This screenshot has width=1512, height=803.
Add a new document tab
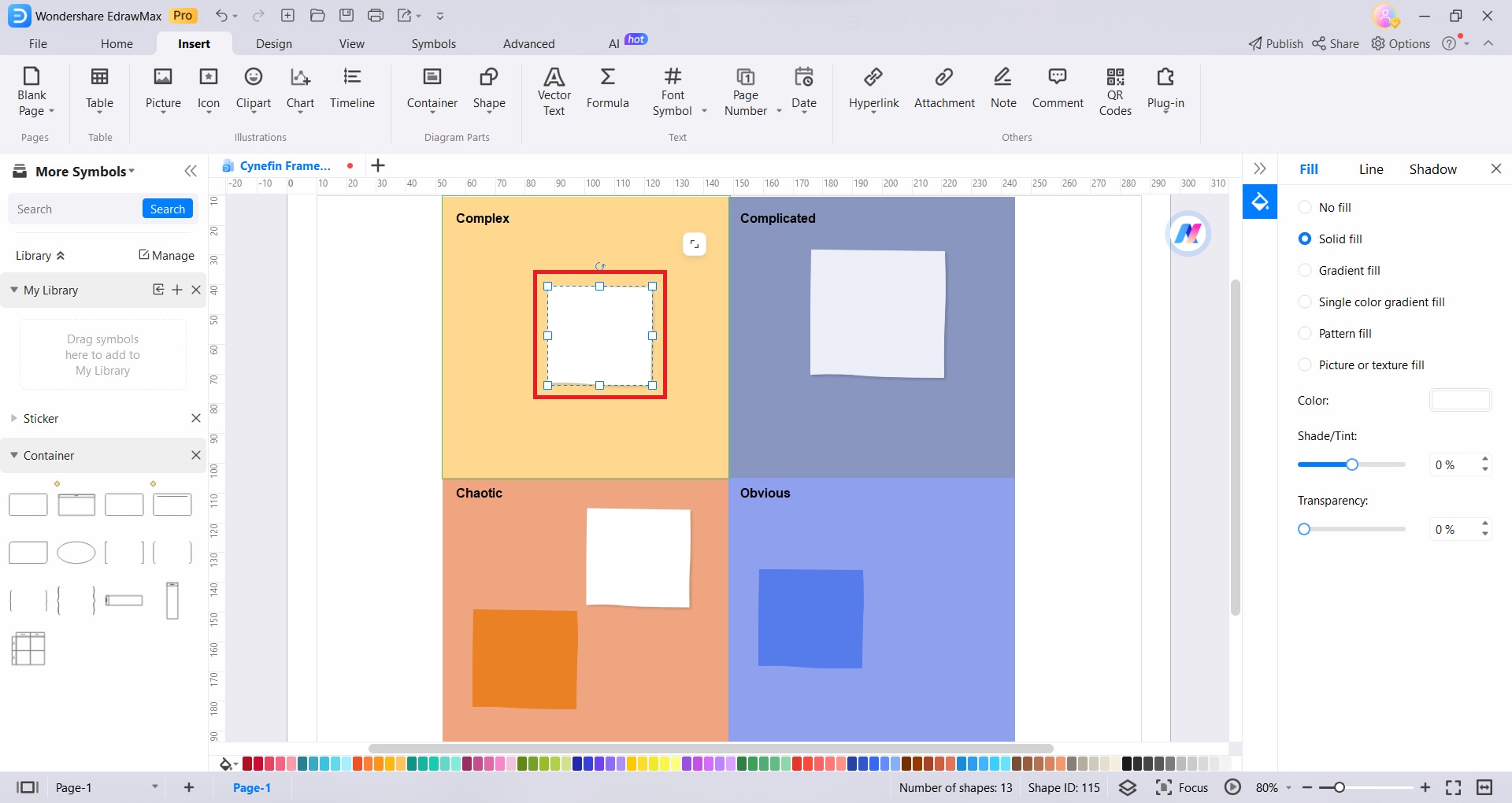(x=378, y=165)
